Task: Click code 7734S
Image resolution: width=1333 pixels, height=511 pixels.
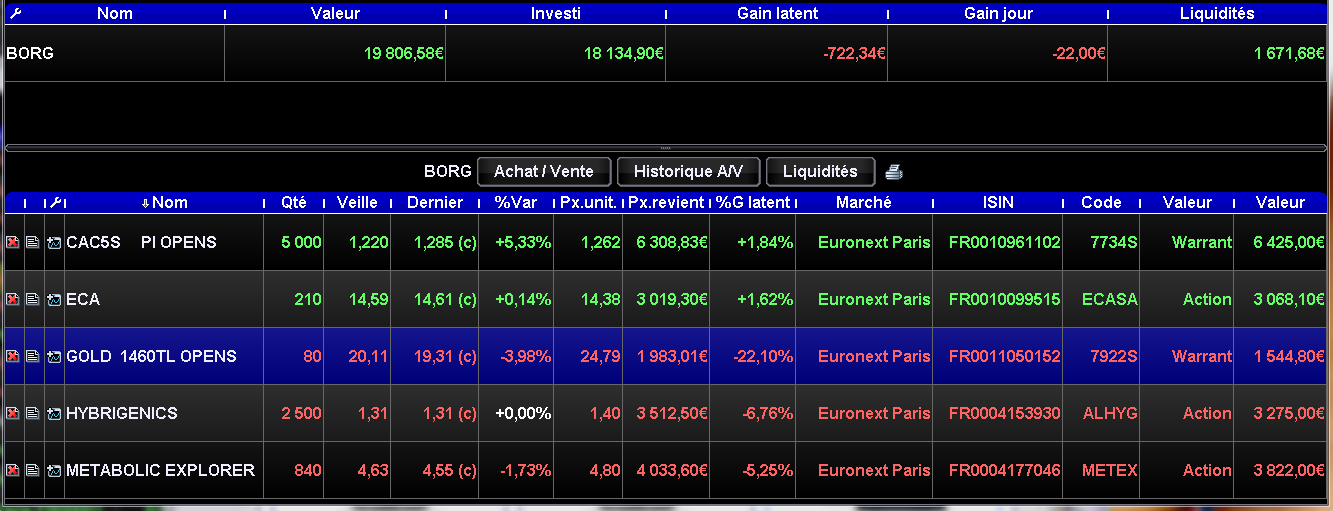Action: click(x=1113, y=242)
